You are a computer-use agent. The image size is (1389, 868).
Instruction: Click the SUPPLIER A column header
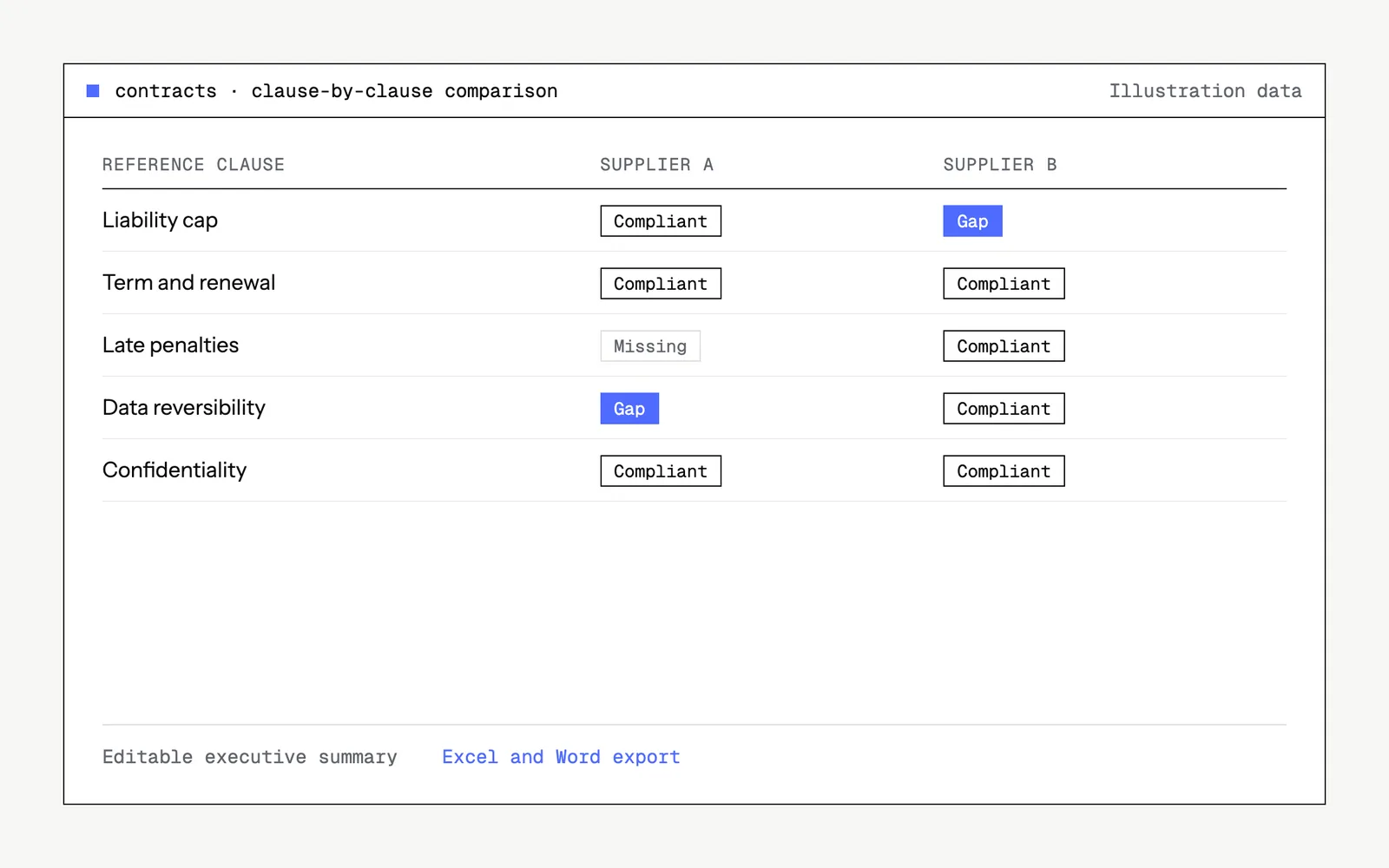[x=656, y=165]
